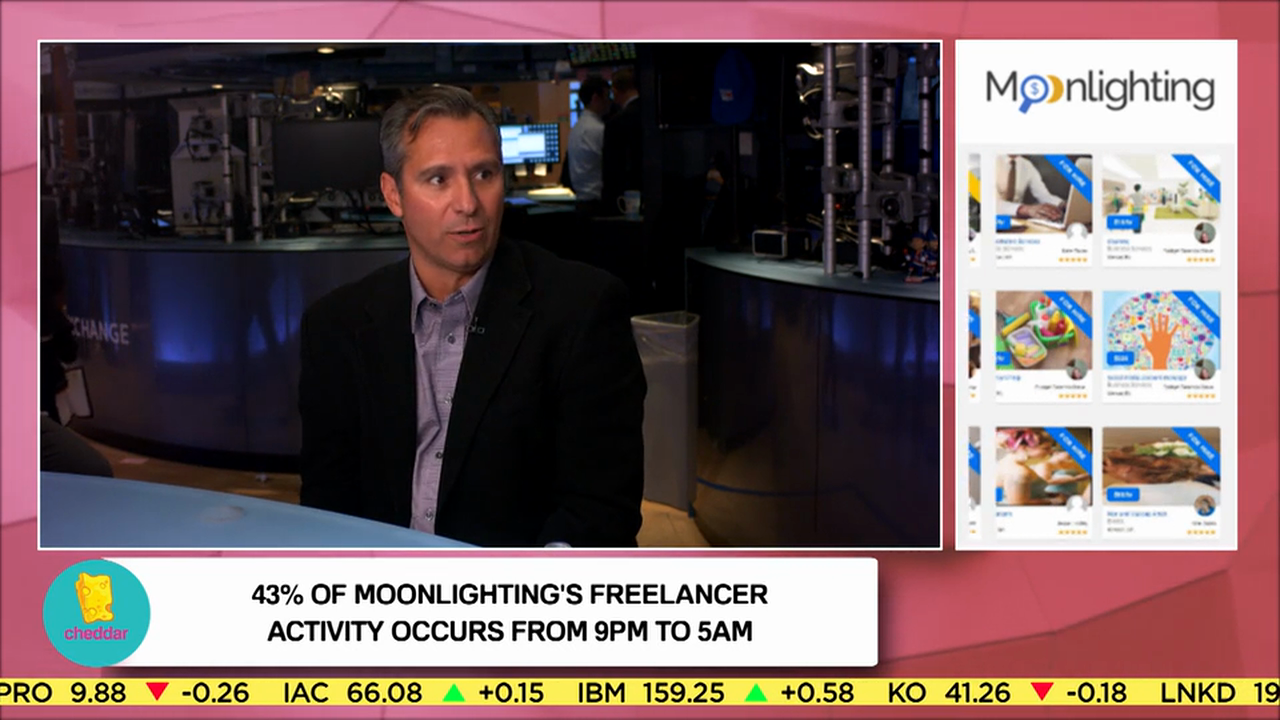Click the IBM 159.25 ticker entry

click(x=715, y=692)
